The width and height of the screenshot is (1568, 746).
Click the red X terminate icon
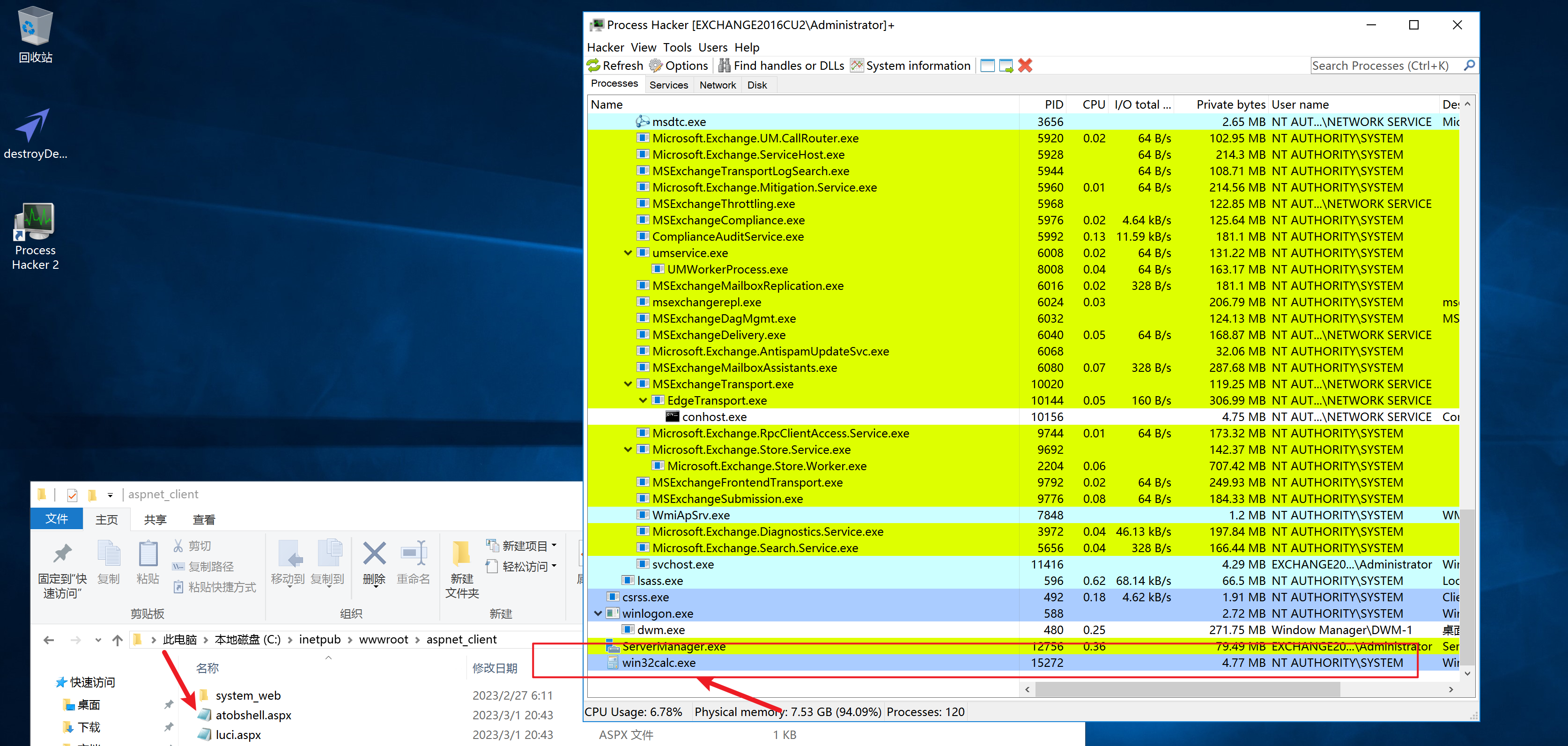(x=1025, y=66)
